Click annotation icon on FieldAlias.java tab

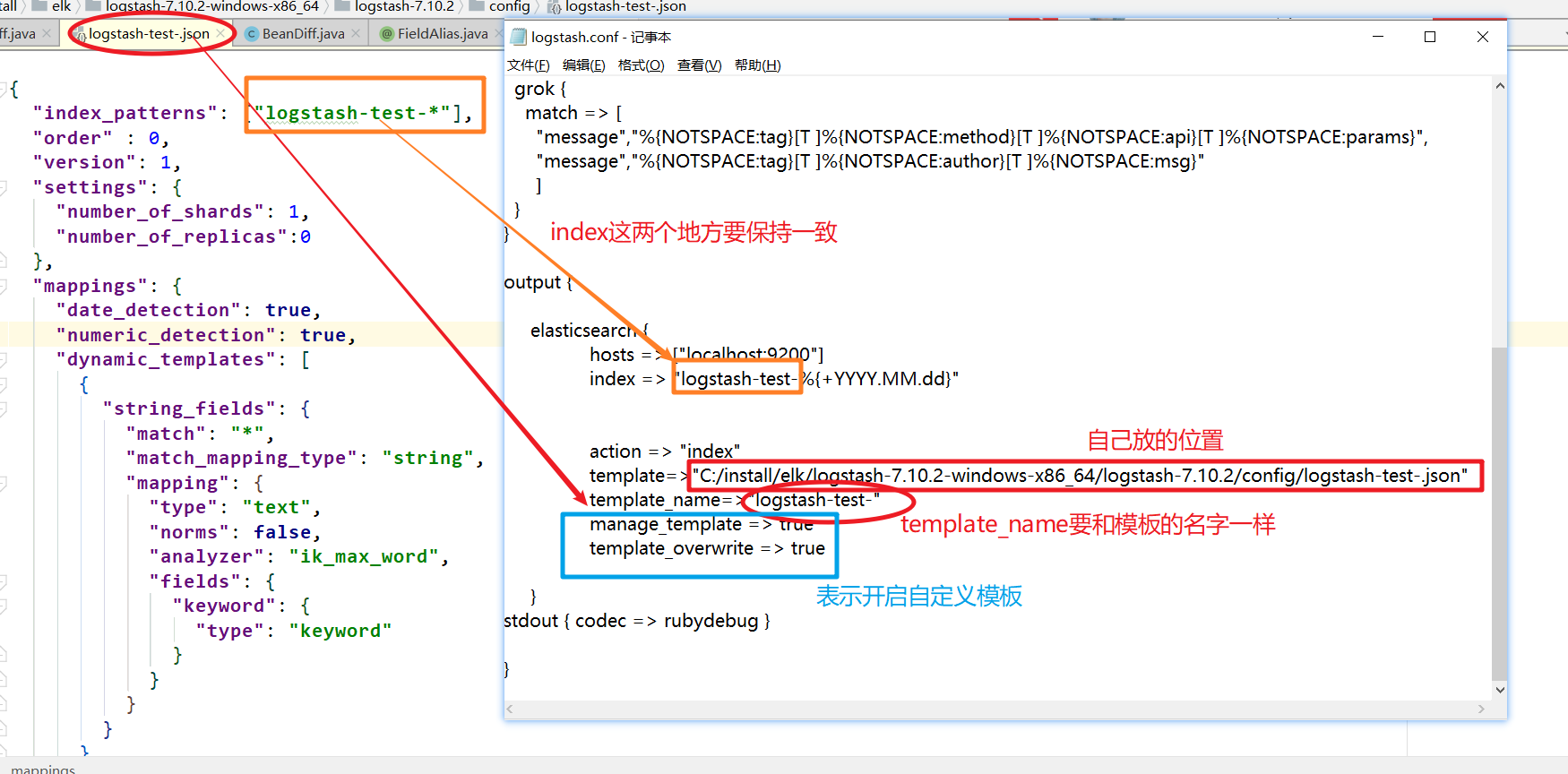[387, 34]
